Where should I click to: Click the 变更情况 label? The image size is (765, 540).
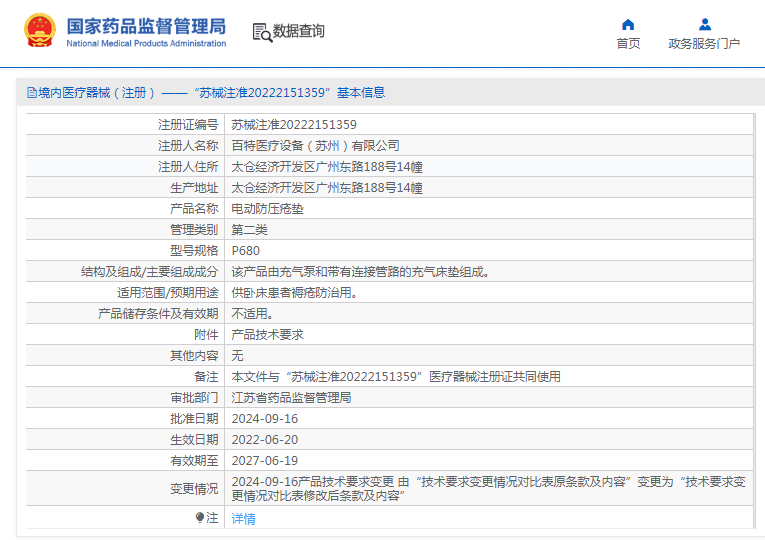(x=194, y=488)
